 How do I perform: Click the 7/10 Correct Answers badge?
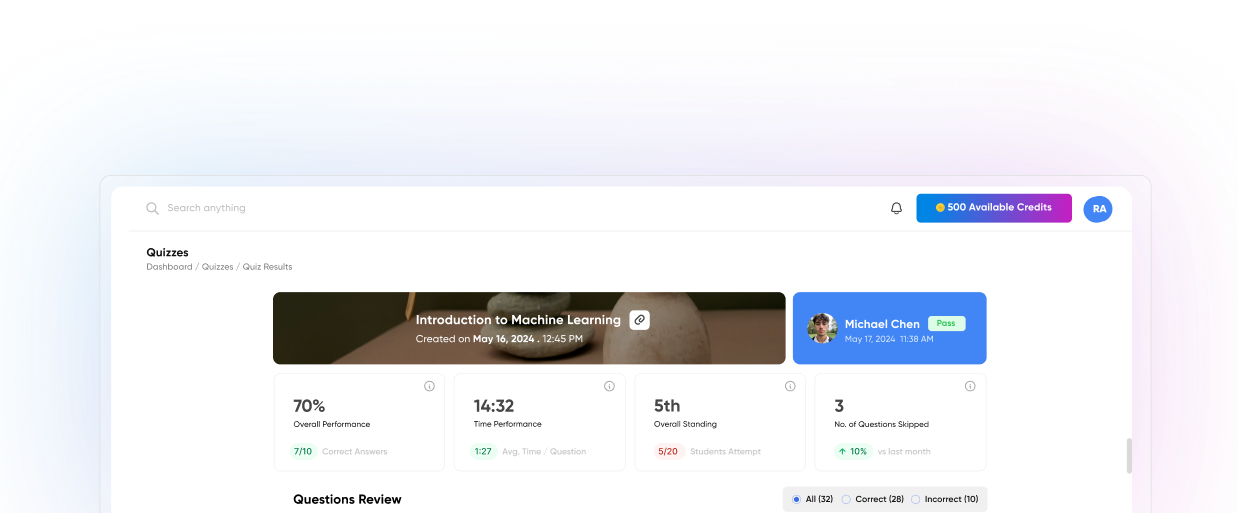[x=302, y=451]
